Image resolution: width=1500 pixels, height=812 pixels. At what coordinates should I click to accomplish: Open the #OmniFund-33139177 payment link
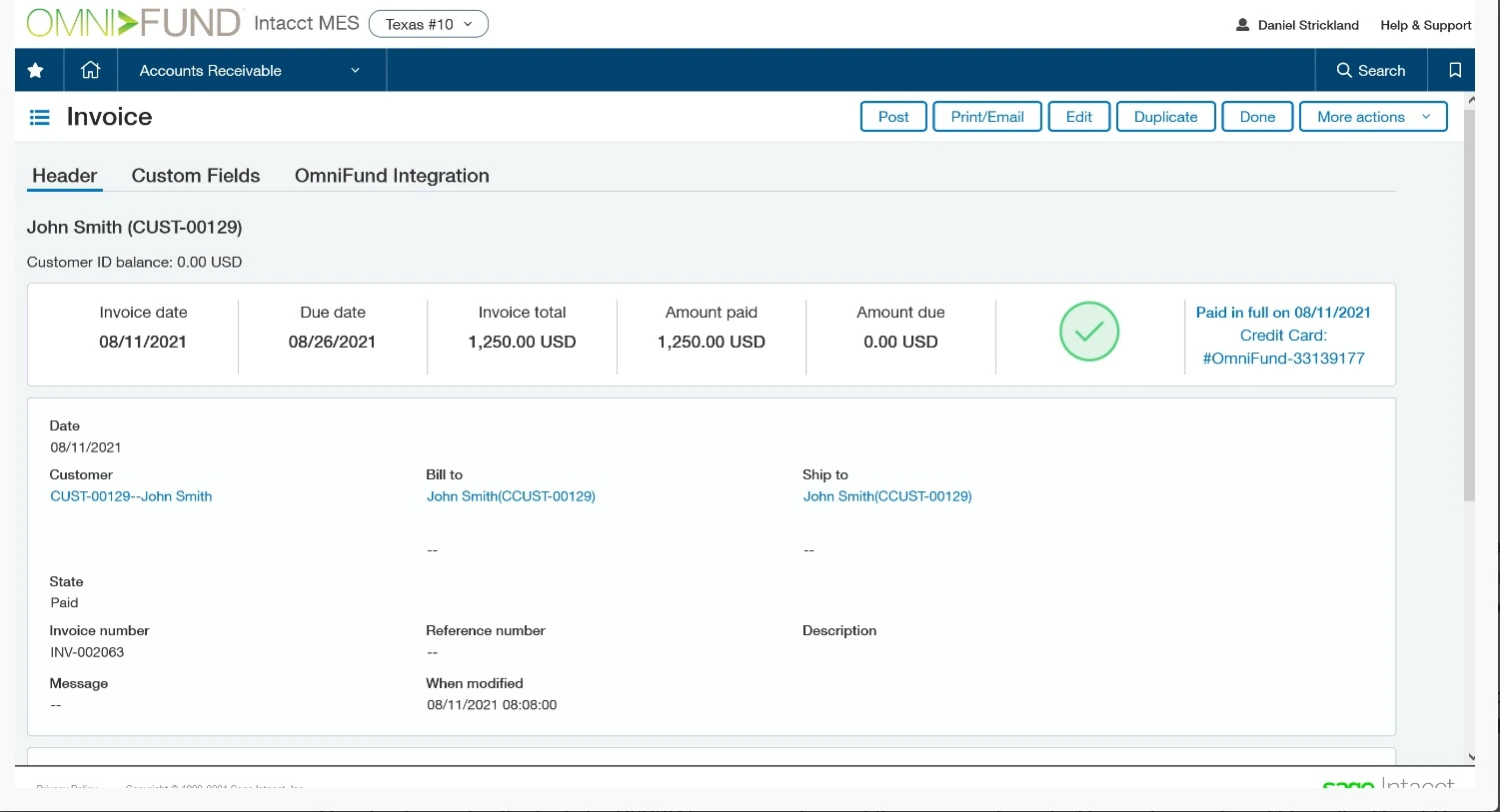tap(1283, 359)
